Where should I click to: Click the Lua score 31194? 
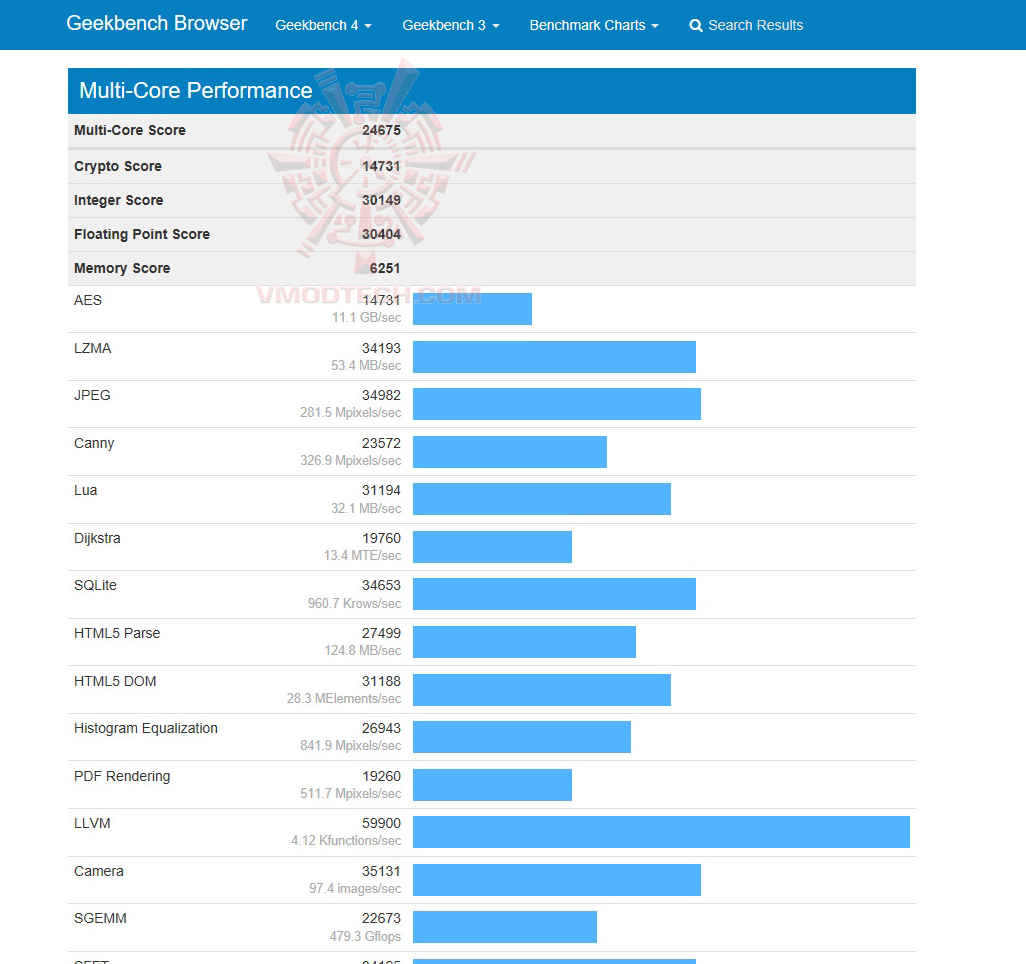(x=381, y=490)
